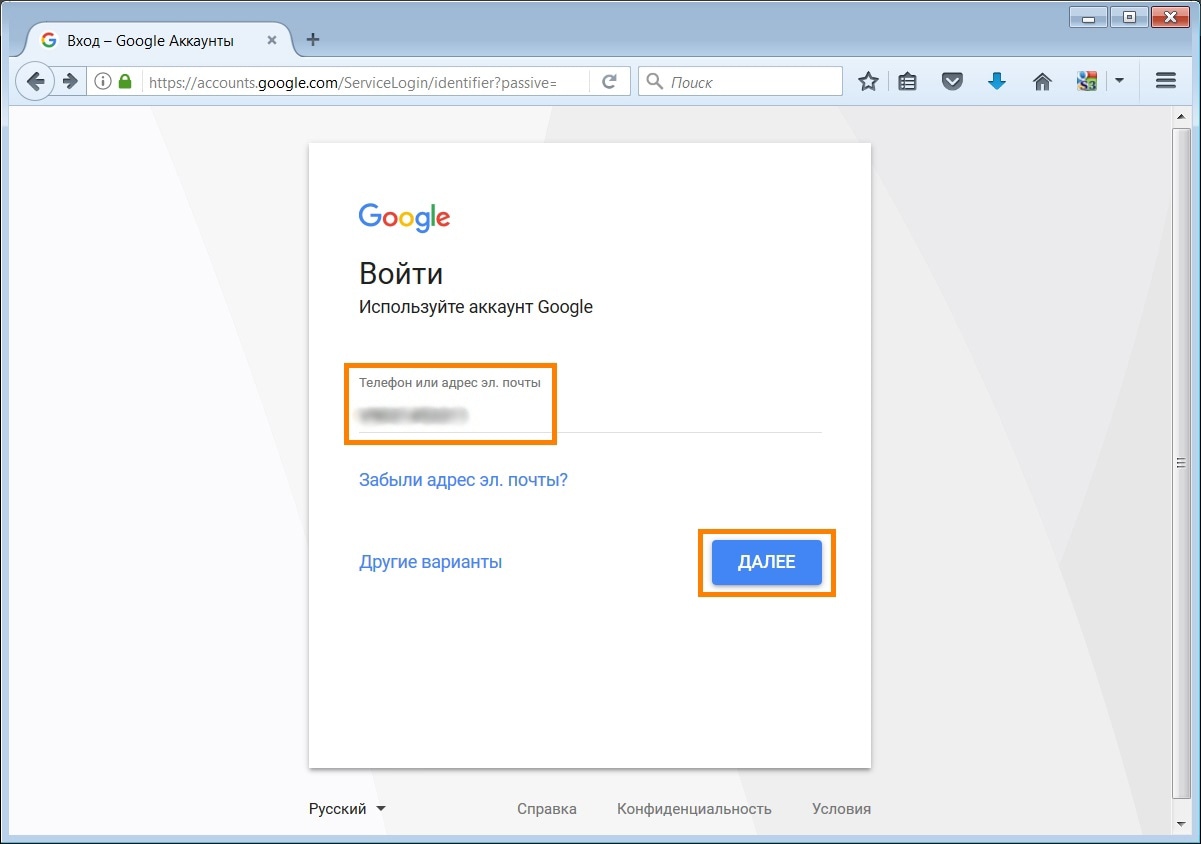This screenshot has height=844, width=1201.
Task: Open the 'Справка' help link
Action: pos(547,809)
